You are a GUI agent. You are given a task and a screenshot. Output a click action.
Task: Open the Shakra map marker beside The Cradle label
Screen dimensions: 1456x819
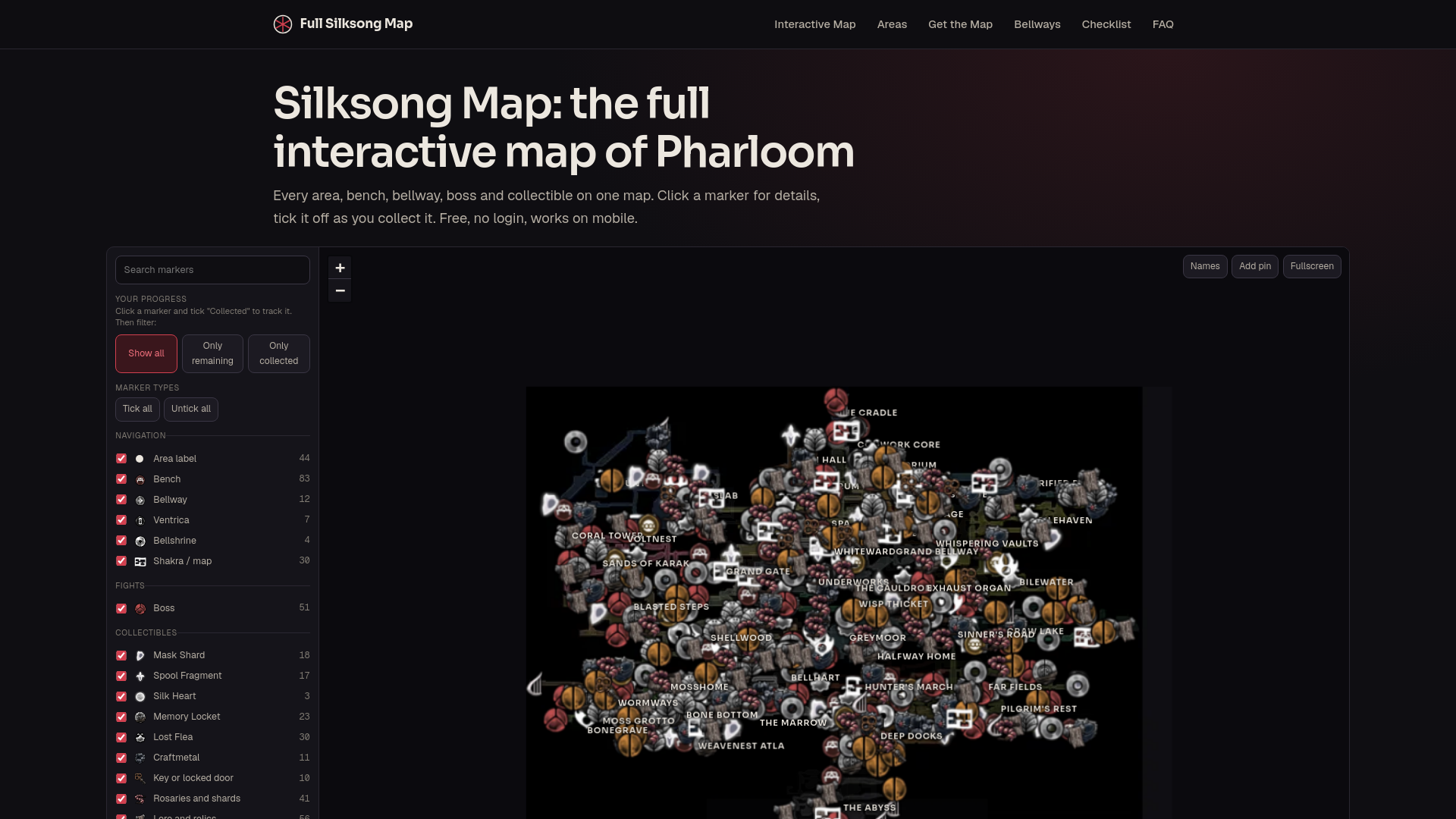[846, 432]
